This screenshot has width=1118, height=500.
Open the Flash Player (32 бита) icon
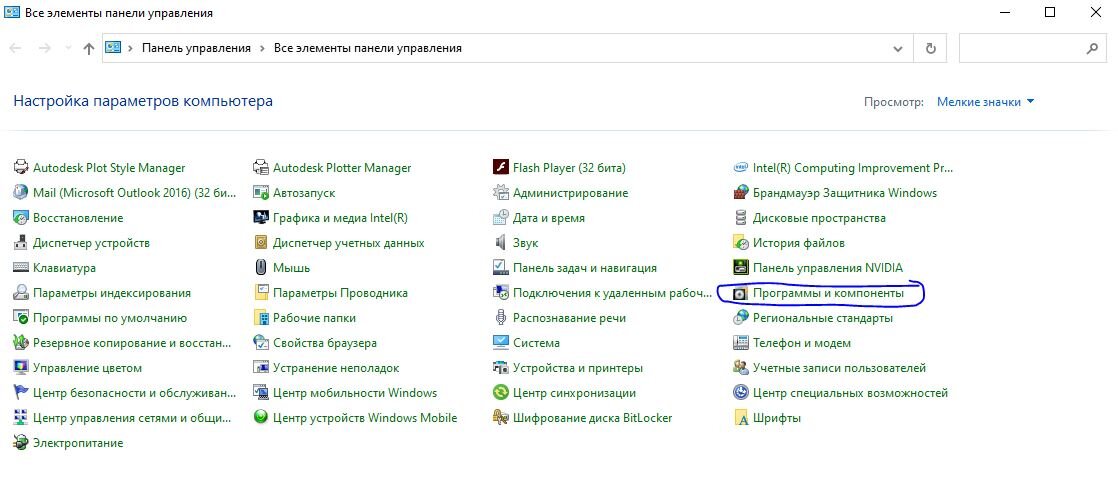click(x=501, y=168)
